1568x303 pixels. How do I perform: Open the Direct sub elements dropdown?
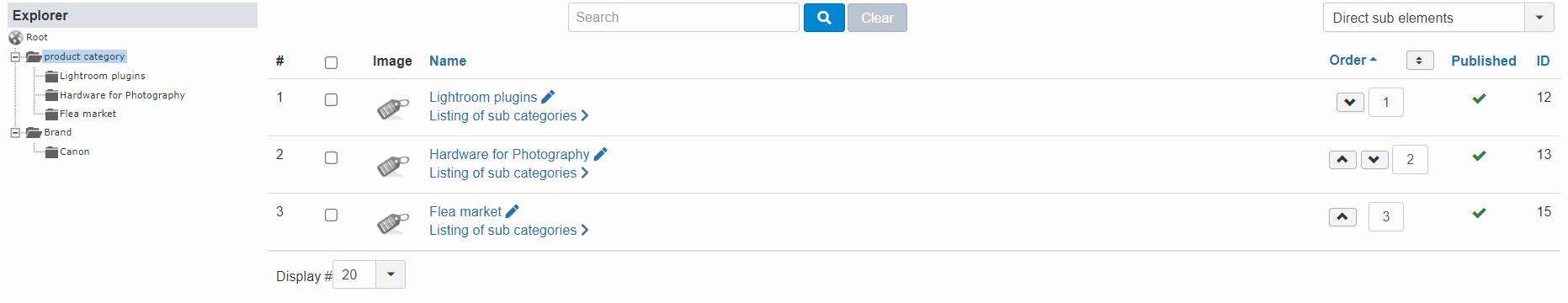pyautogui.click(x=1438, y=18)
